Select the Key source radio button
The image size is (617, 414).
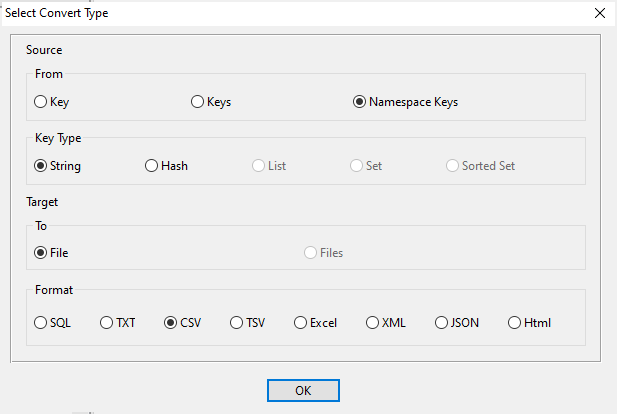(41, 101)
